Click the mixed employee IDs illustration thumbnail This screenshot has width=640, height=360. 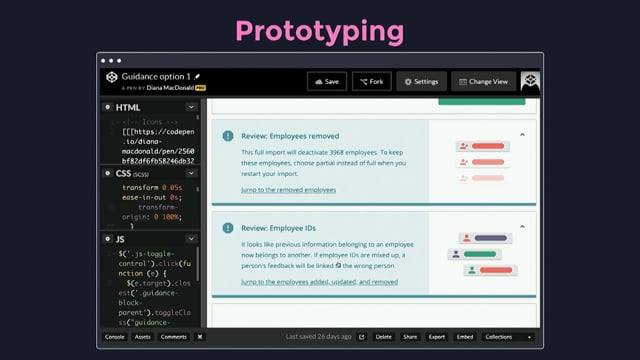click(483, 254)
